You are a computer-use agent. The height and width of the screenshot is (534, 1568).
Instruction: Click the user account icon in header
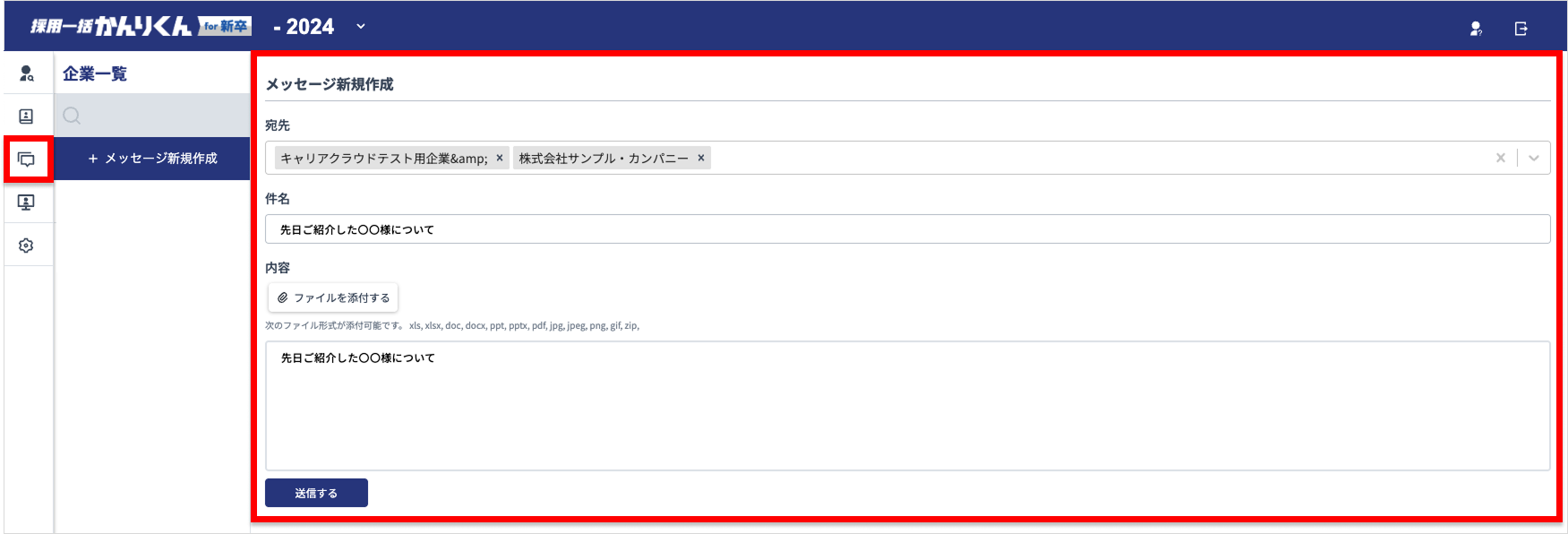[x=1476, y=29]
